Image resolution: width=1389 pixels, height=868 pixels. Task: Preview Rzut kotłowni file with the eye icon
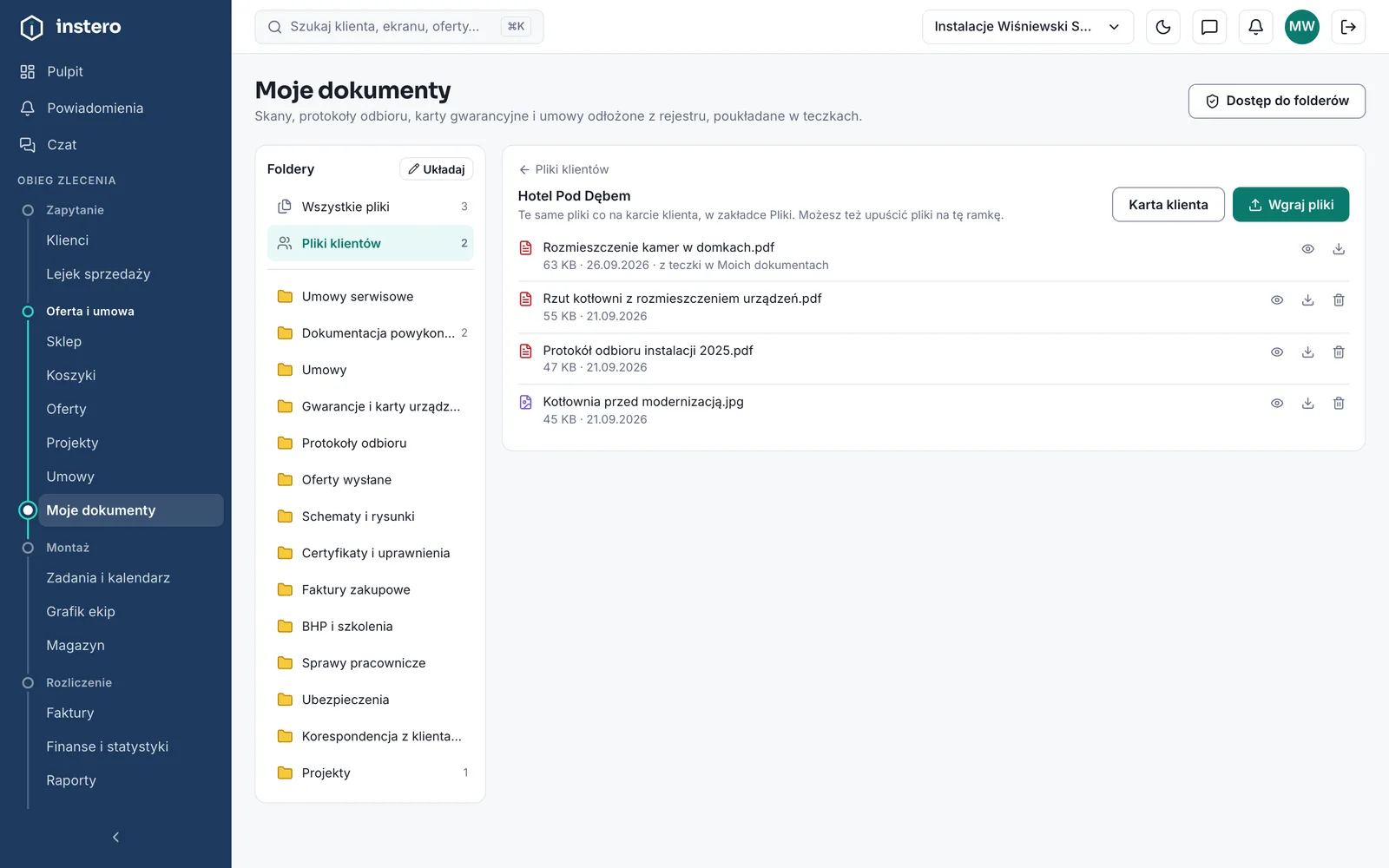tap(1277, 300)
